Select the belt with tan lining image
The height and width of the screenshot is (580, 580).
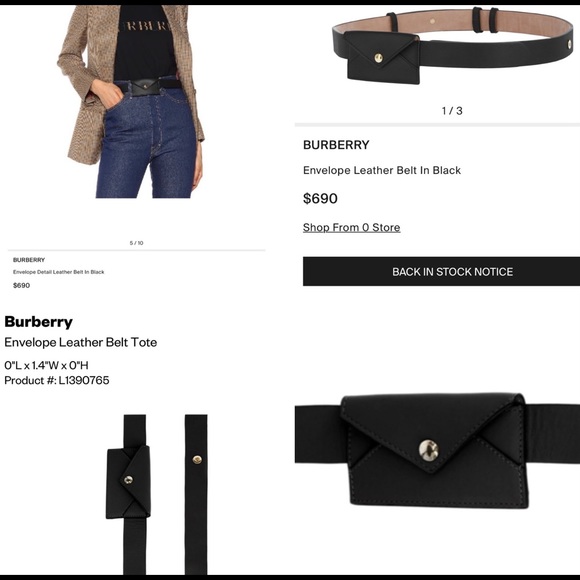(x=453, y=46)
